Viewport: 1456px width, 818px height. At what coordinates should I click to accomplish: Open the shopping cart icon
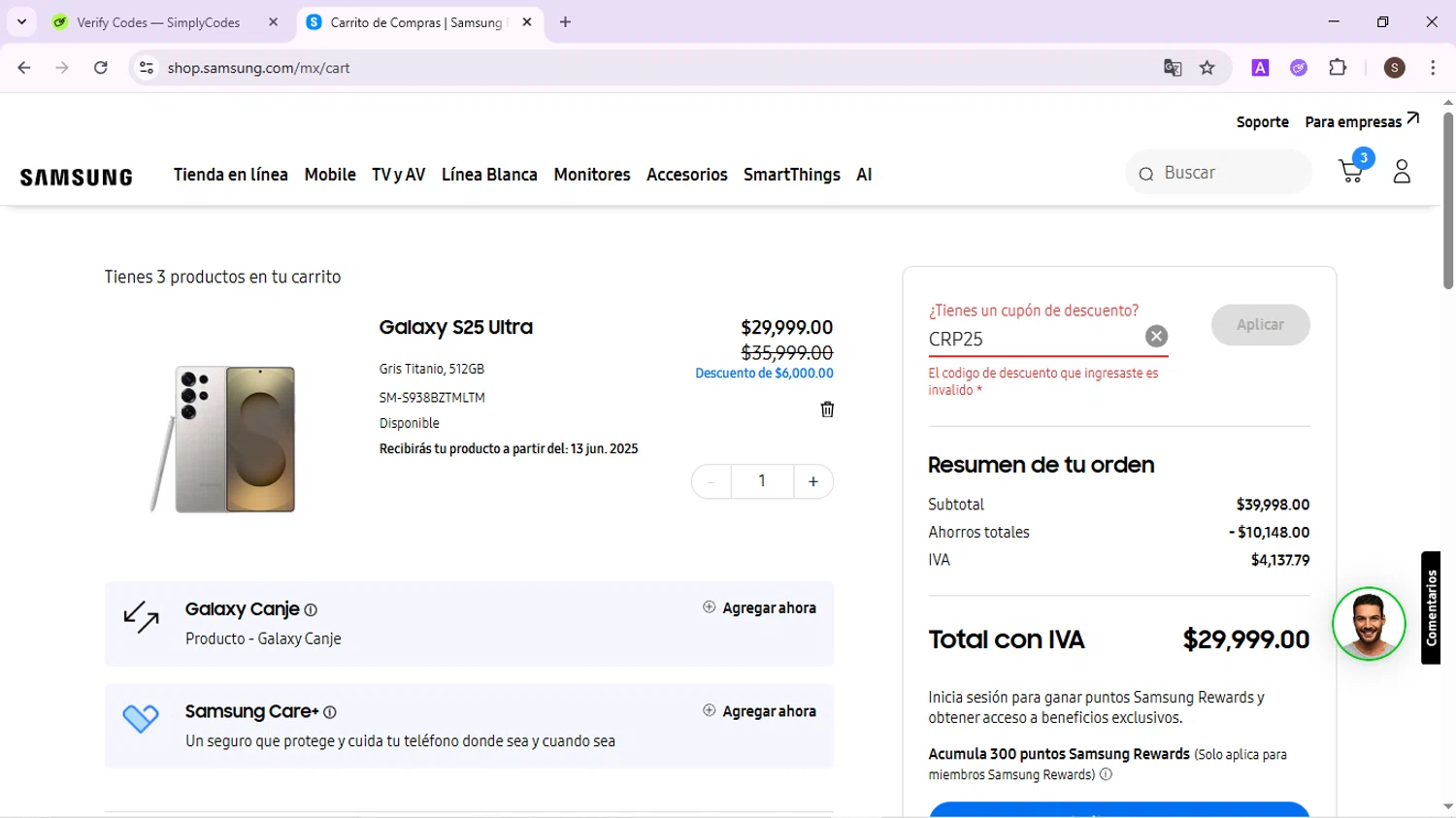1351,171
